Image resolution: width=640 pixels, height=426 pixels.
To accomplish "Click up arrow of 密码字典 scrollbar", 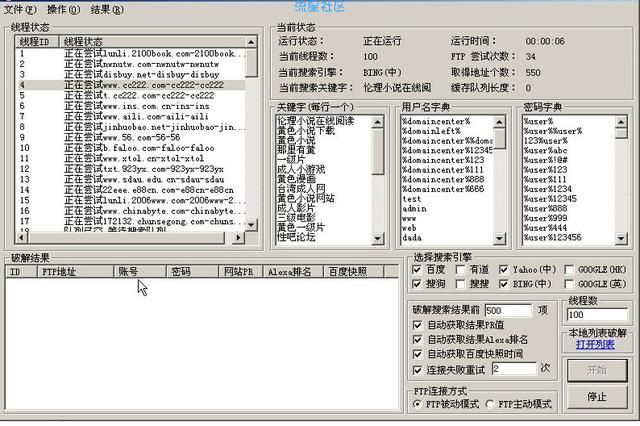I will (x=621, y=122).
